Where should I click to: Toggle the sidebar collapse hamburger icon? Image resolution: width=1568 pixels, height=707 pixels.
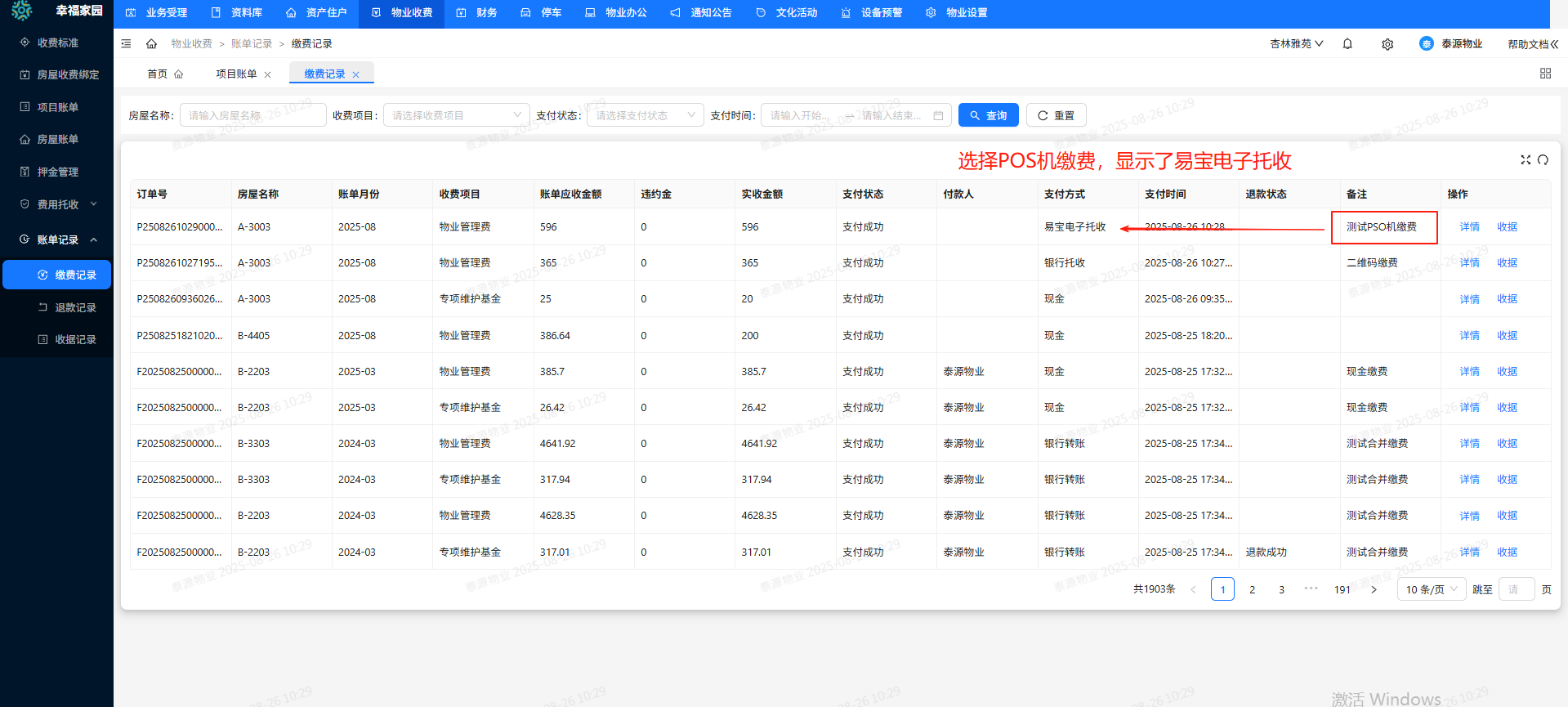(126, 44)
